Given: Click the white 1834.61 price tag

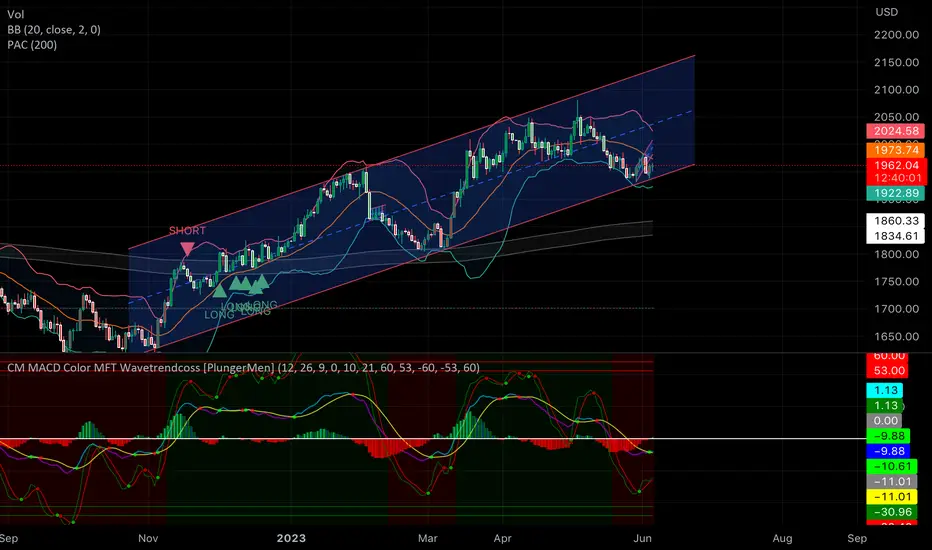Looking at the screenshot, I should pyautogui.click(x=896, y=236).
